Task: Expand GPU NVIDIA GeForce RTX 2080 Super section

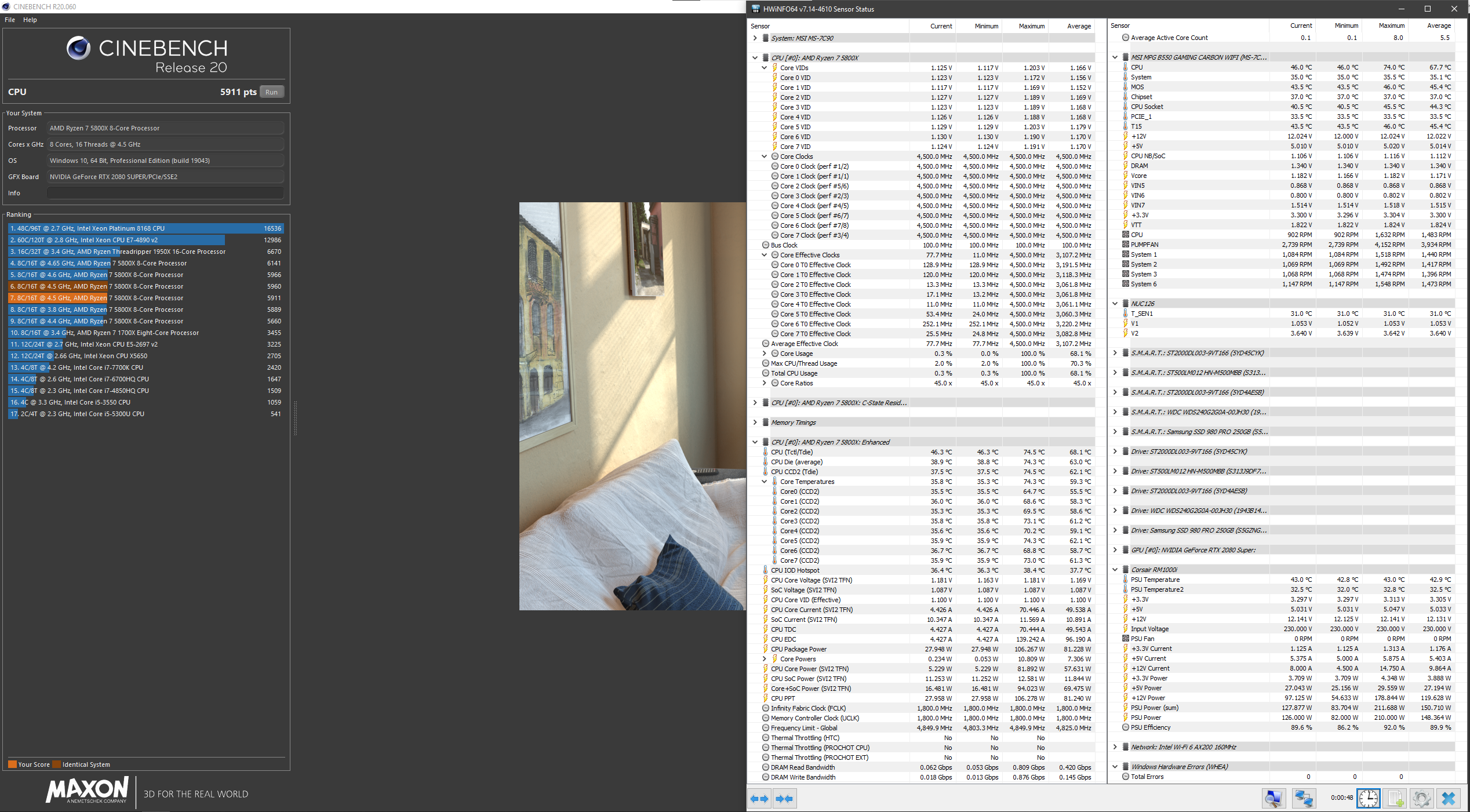Action: pyautogui.click(x=1115, y=550)
